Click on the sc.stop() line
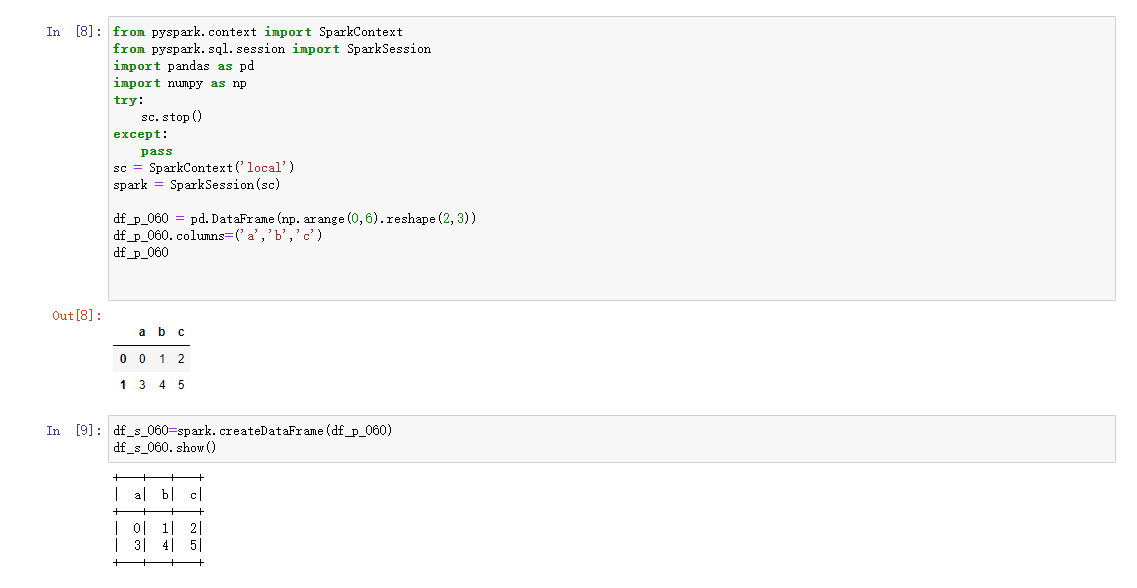The width and height of the screenshot is (1137, 588). click(x=172, y=117)
